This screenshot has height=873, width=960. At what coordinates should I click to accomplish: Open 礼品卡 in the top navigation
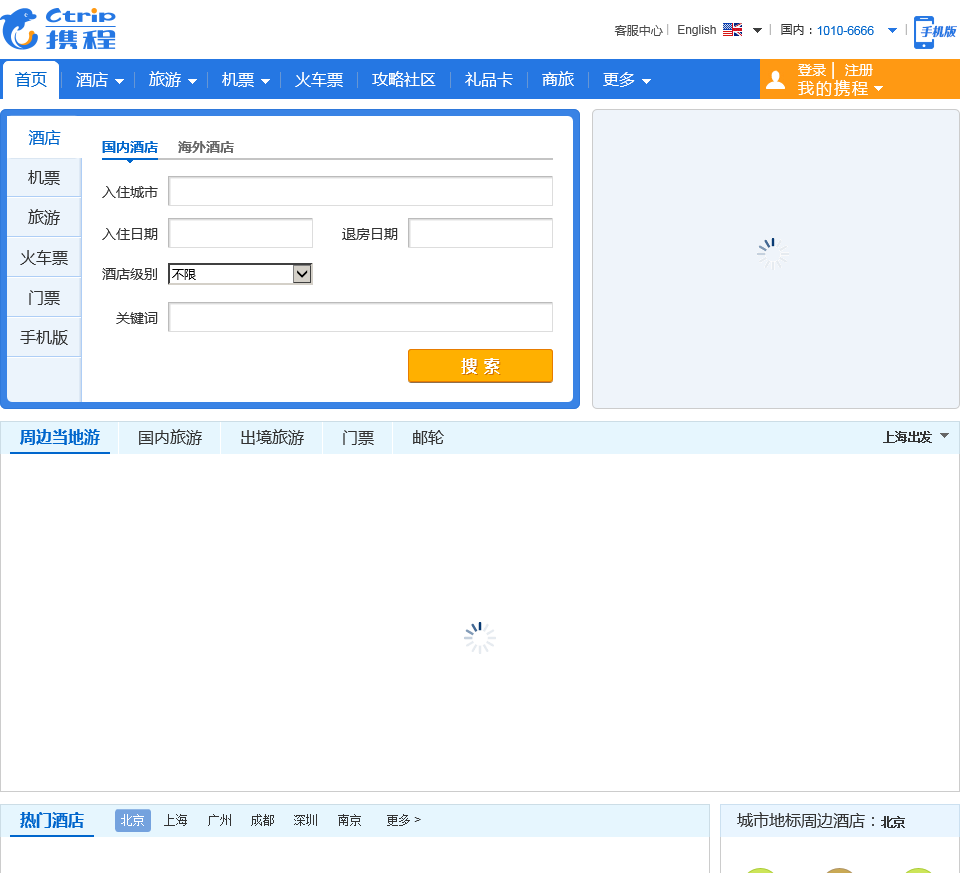coord(488,80)
